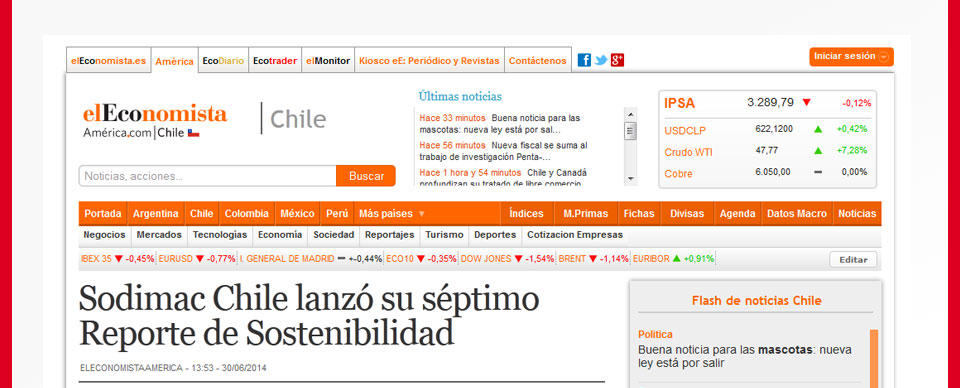Go to the Tecnologías section
Viewport: 960px width, 388px height.
click(x=220, y=235)
